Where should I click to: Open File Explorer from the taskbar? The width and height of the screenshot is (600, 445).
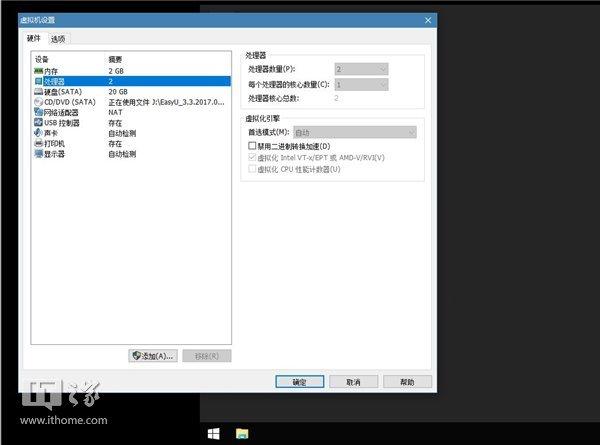242,434
